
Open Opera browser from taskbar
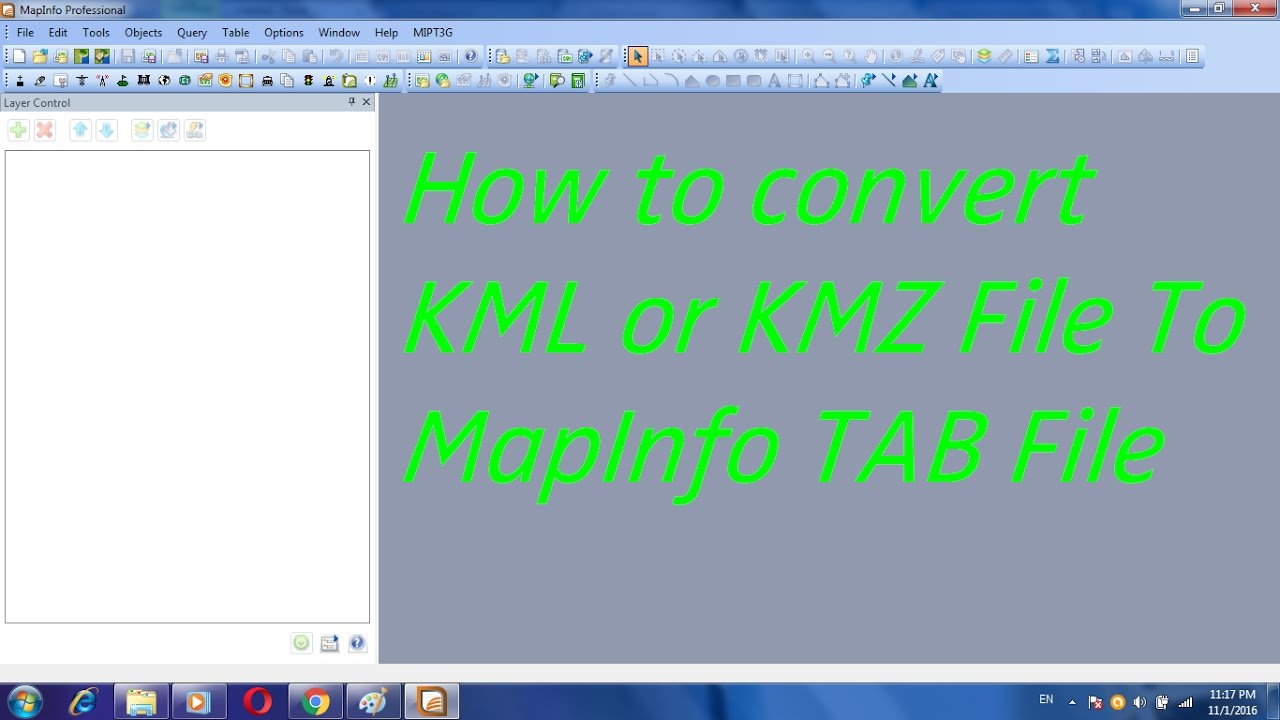coord(257,702)
